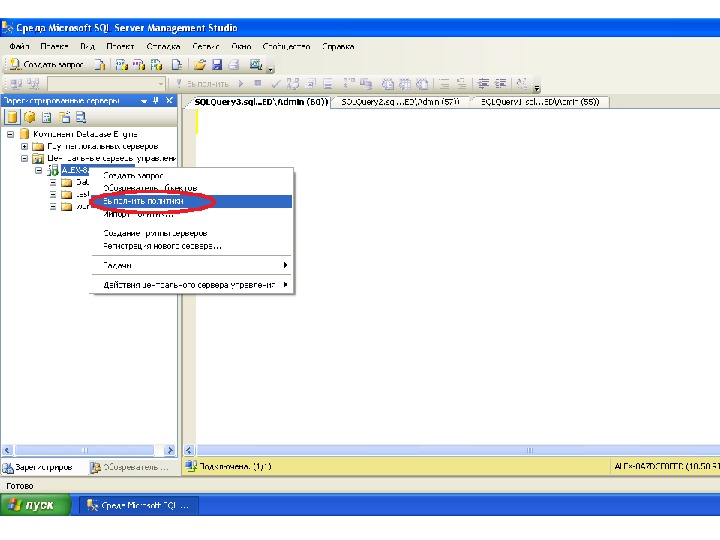Select Database Engine server type icon
The width and height of the screenshot is (720, 540).
pyautogui.click(x=12, y=118)
